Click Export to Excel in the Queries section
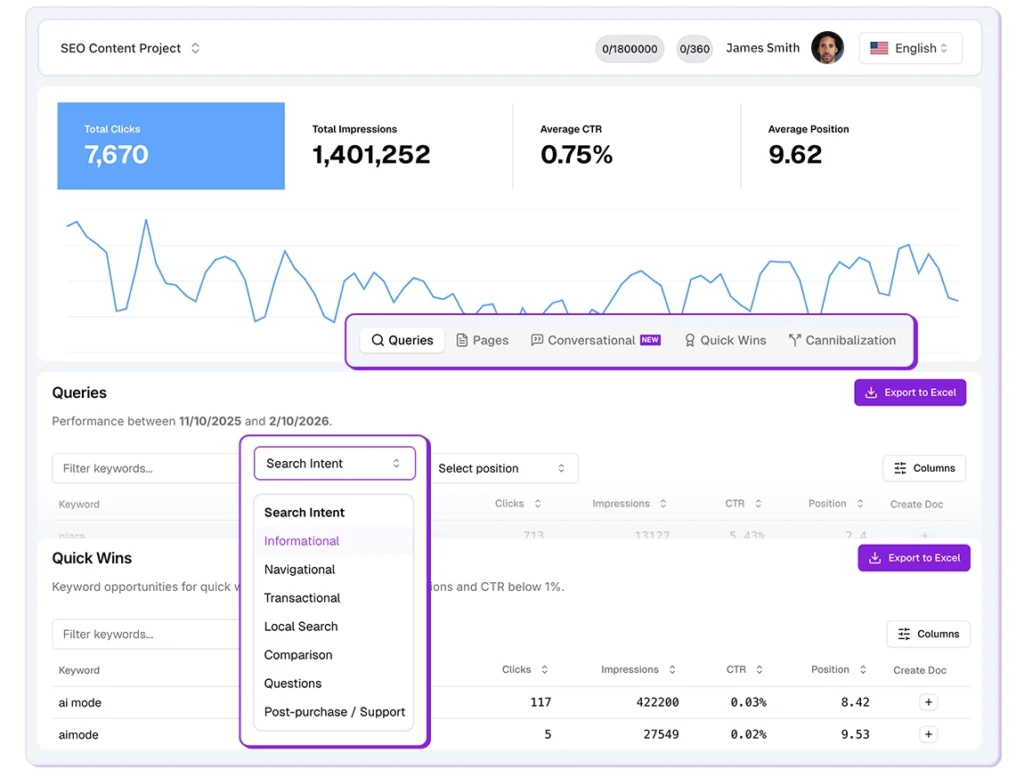This screenshot has width=1024, height=777. click(x=909, y=392)
